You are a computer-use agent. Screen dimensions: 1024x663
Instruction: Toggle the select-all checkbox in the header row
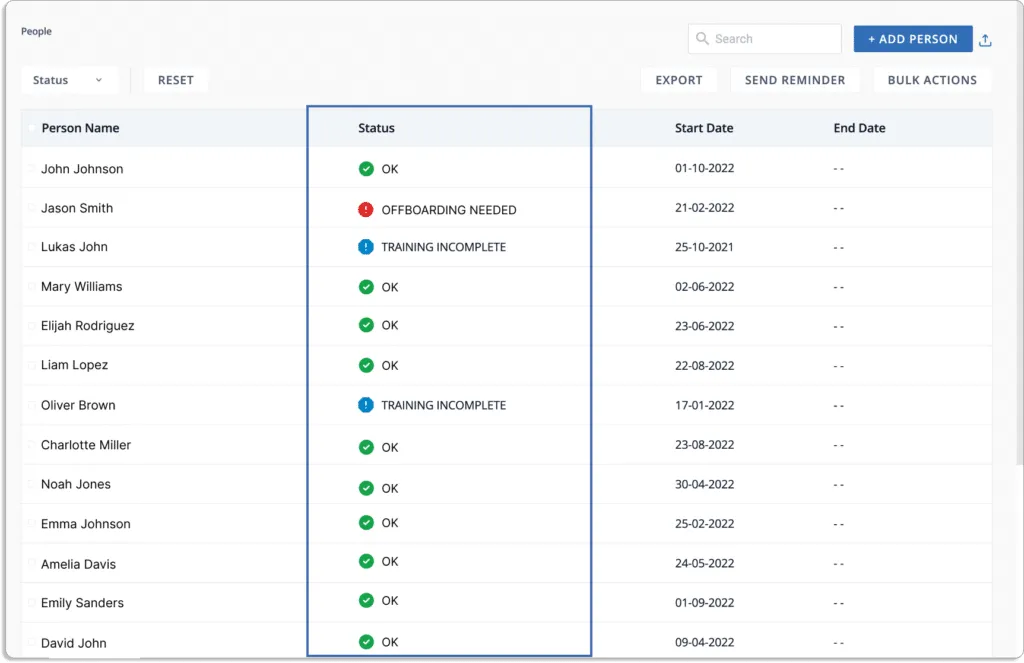(31, 128)
